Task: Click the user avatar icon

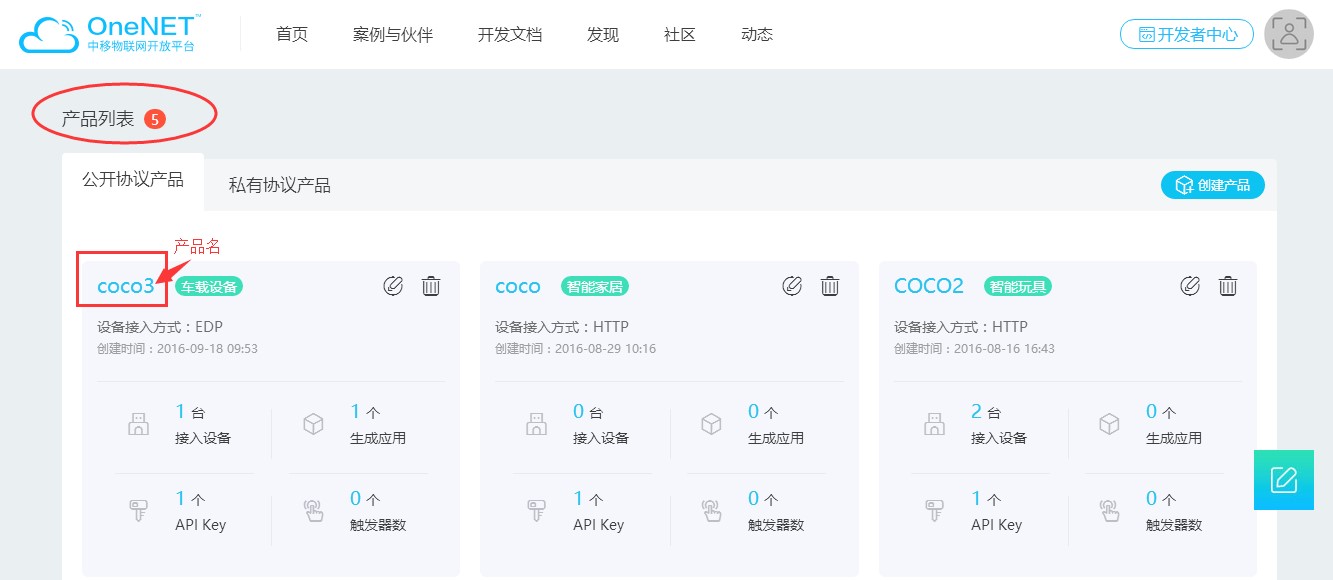Action: tap(1289, 34)
